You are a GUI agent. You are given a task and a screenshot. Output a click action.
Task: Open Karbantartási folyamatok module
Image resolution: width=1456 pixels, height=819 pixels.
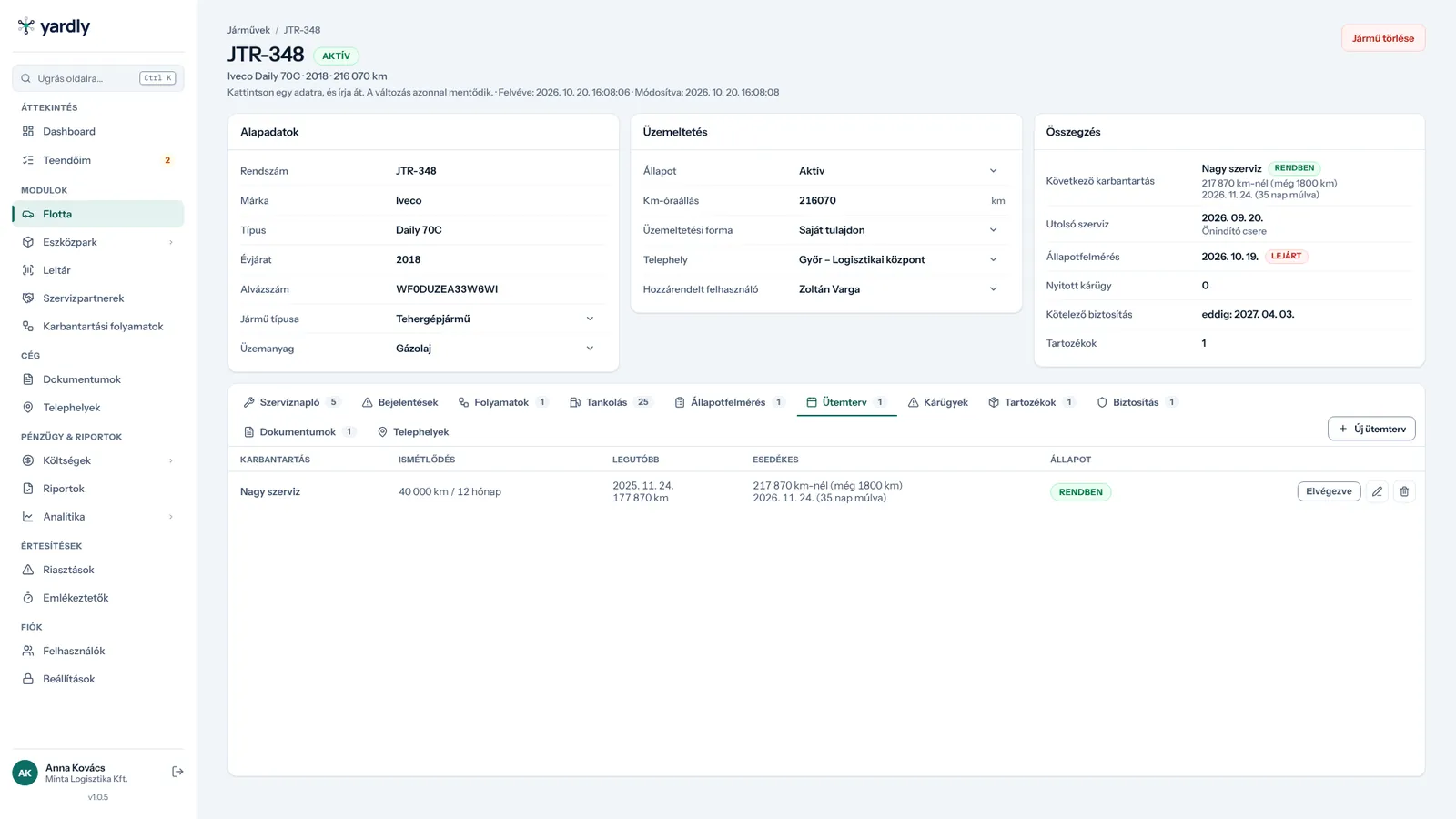click(x=98, y=327)
